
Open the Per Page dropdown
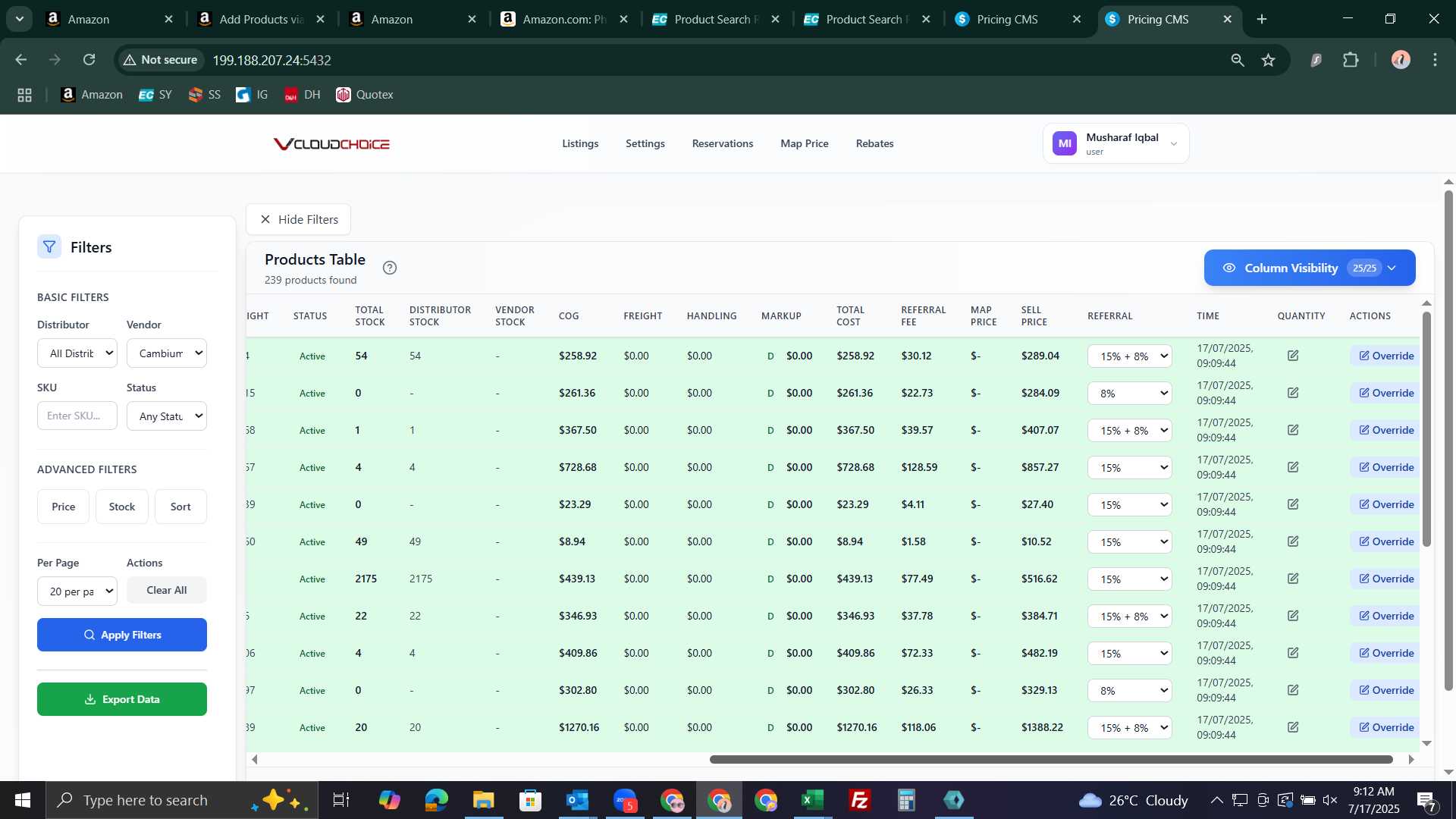point(77,591)
